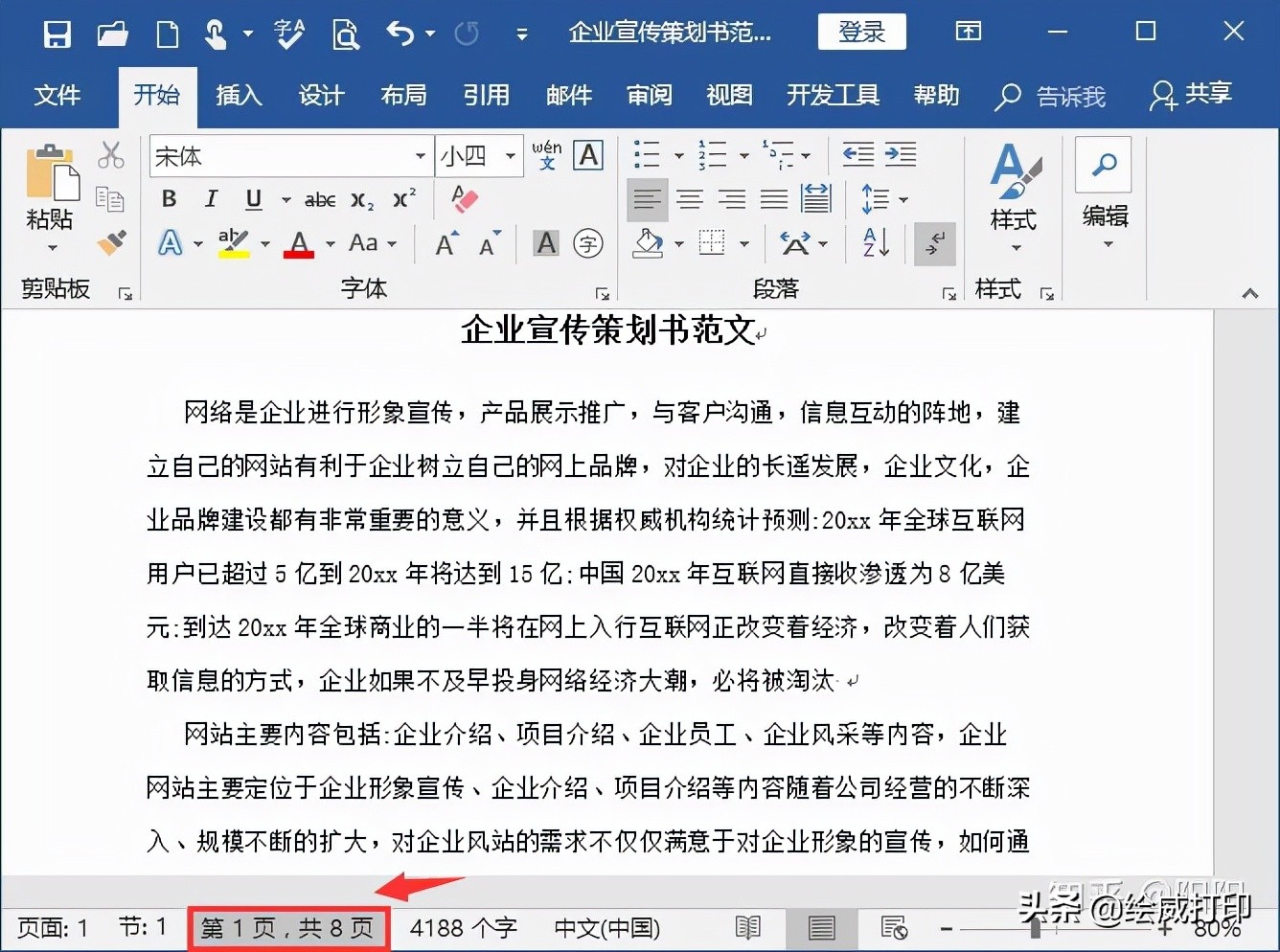Click the Undo icon
Viewport: 1280px width, 952px height.
pos(399,32)
